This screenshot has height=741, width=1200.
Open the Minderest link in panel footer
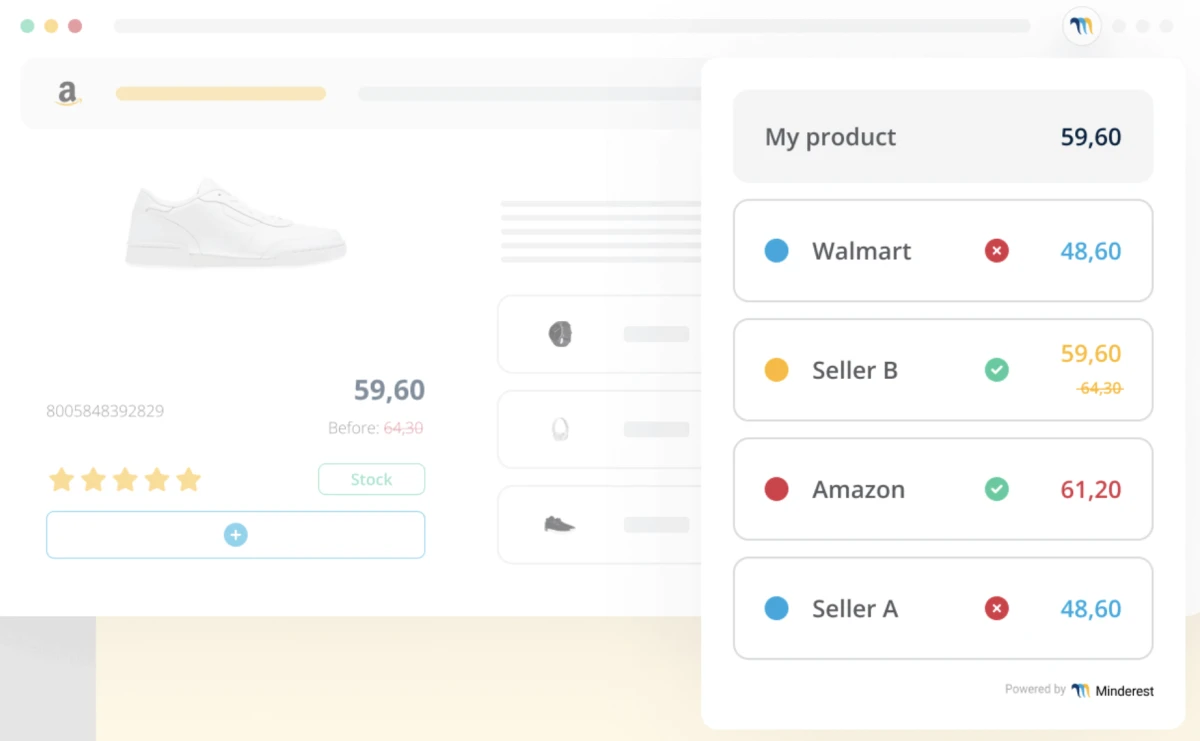(x=1112, y=690)
